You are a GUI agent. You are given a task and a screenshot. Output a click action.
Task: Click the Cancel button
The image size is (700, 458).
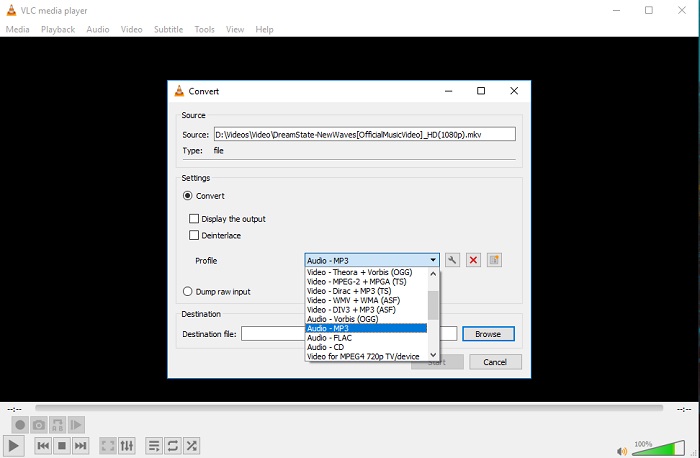[495, 362]
